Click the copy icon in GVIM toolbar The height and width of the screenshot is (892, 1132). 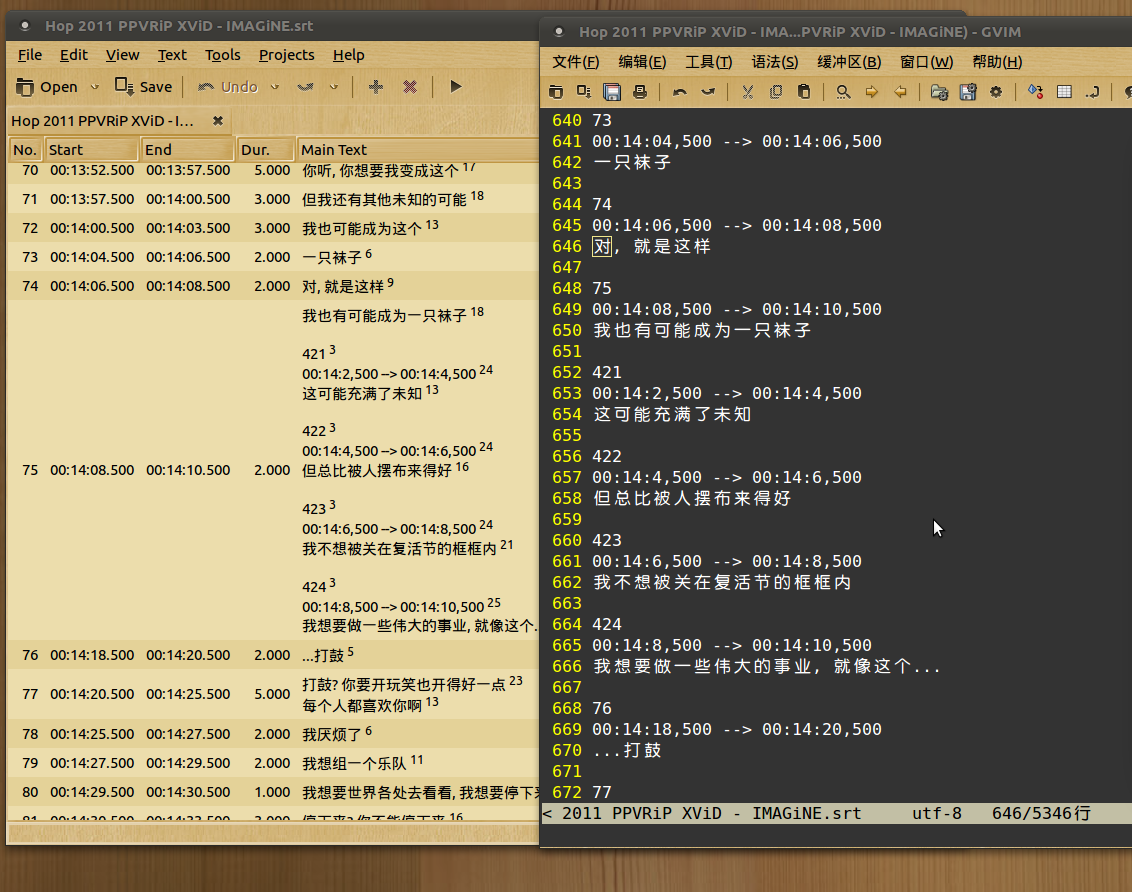pos(776,92)
